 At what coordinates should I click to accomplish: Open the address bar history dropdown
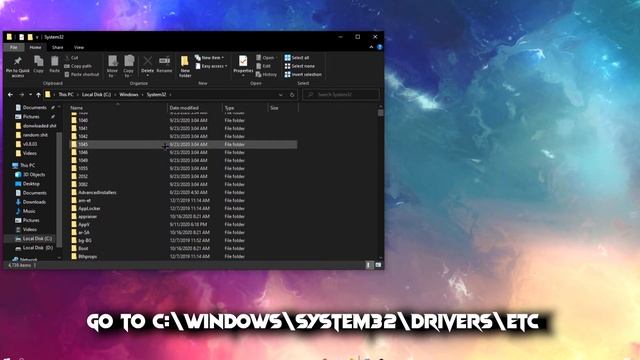[280, 95]
